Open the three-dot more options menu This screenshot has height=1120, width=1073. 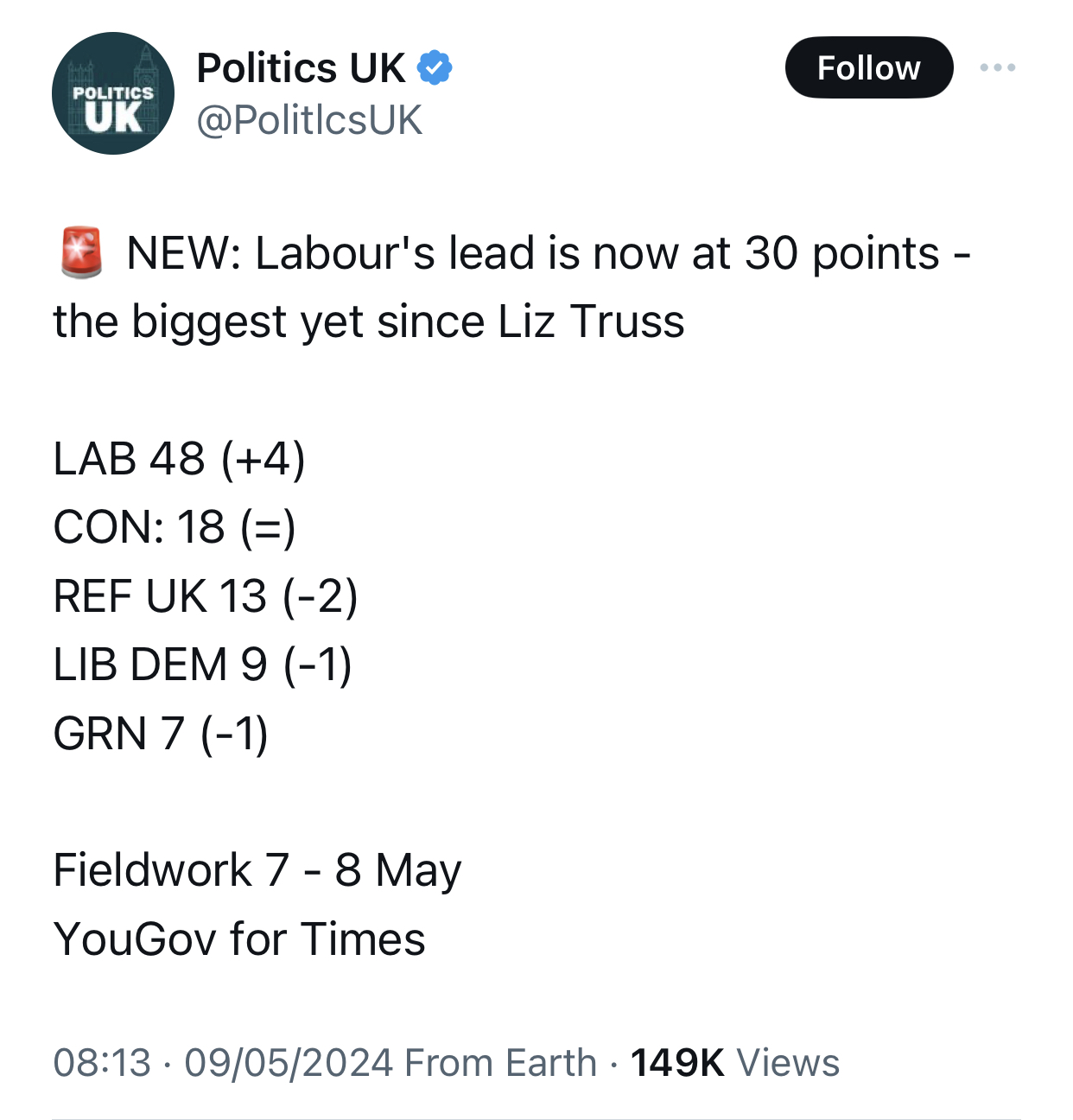coord(998,67)
